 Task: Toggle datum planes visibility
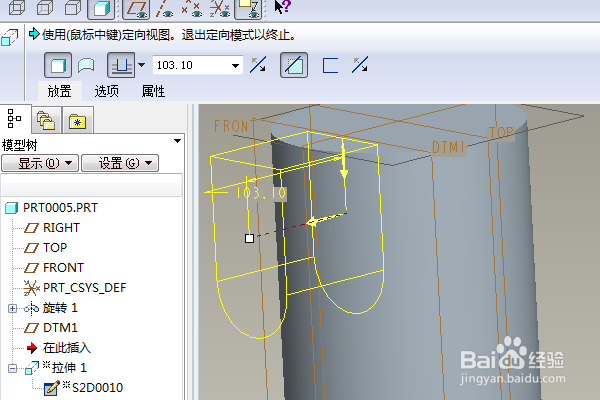tap(136, 8)
